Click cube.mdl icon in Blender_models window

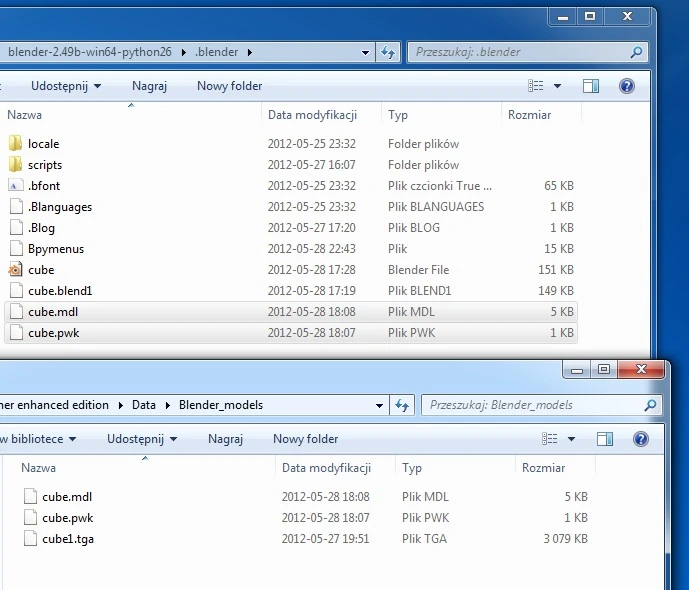[30, 496]
